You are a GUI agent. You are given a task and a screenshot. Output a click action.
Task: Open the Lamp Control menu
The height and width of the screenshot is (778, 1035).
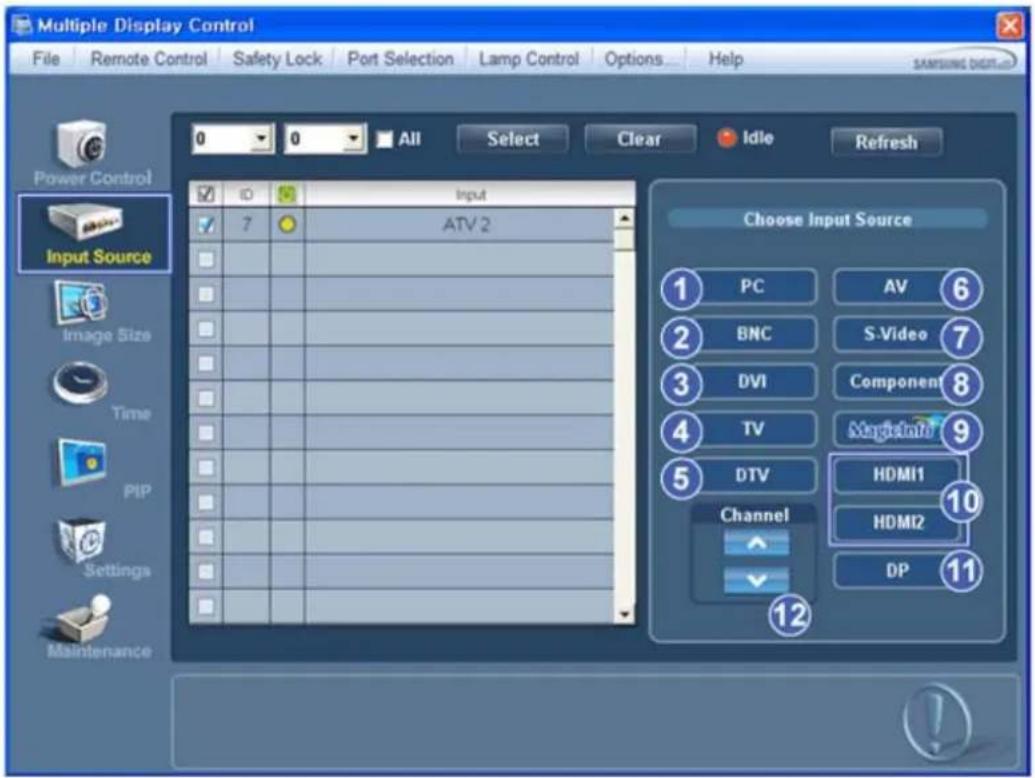[x=529, y=59]
